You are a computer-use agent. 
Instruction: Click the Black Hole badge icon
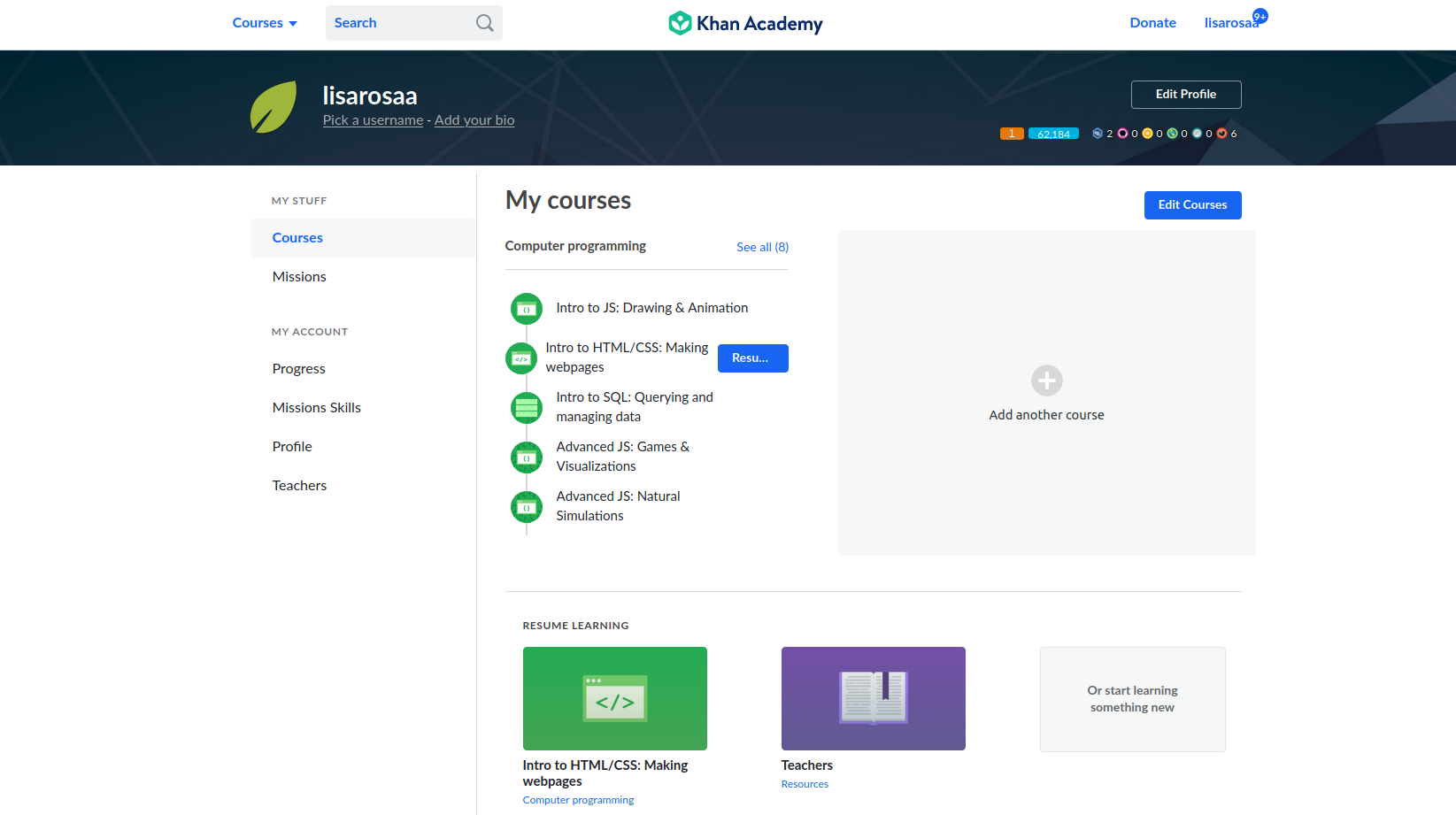[1122, 134]
